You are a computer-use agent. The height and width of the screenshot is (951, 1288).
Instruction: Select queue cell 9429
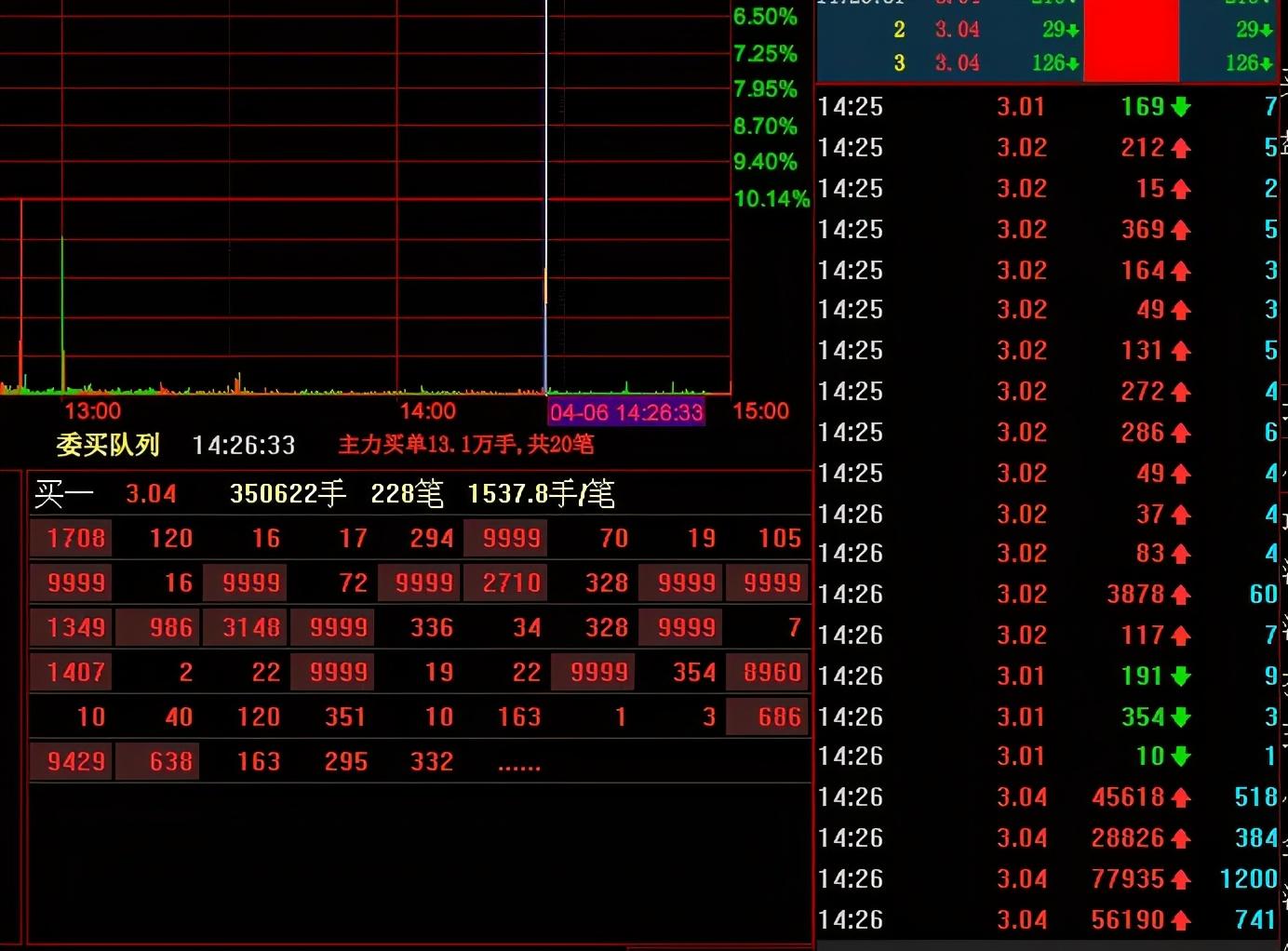coord(71,761)
